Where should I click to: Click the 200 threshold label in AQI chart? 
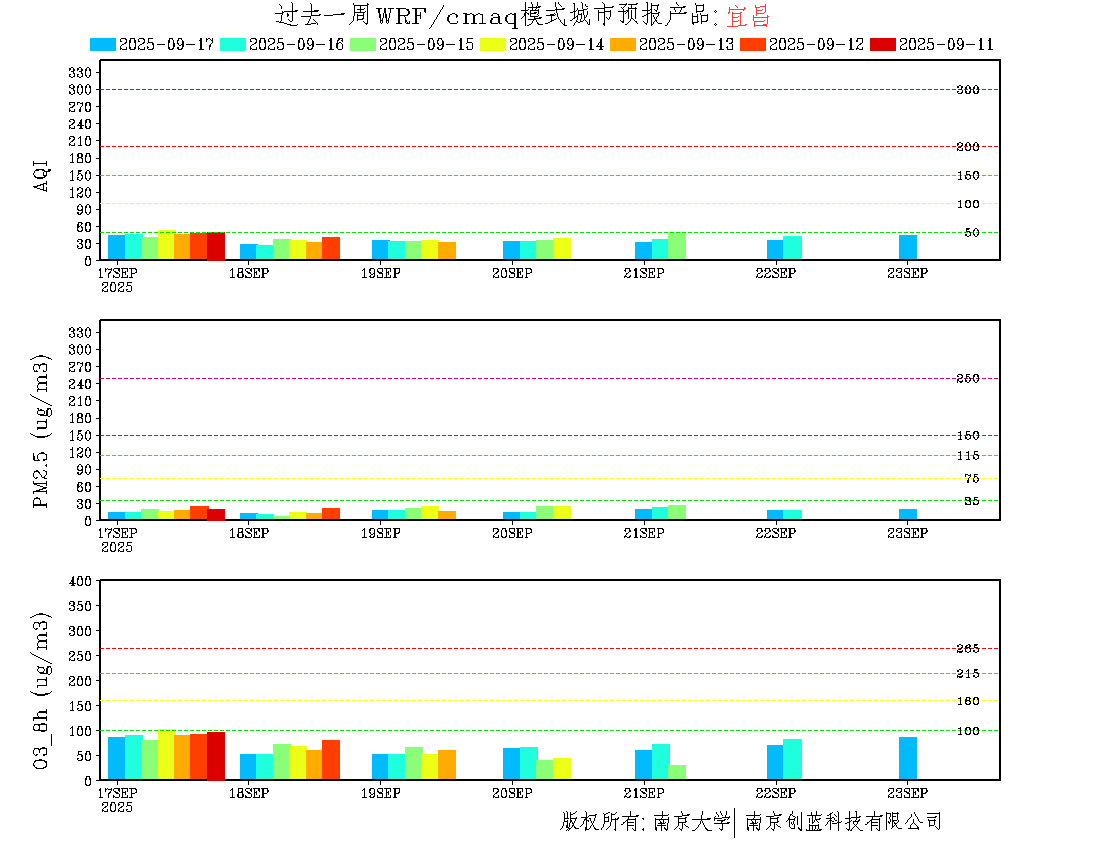968,147
